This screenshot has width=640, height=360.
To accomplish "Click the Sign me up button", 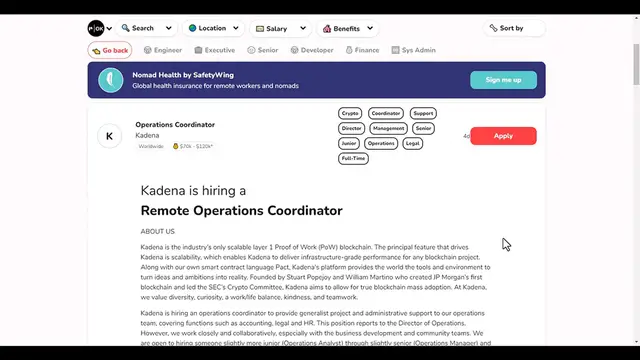I will [503, 80].
